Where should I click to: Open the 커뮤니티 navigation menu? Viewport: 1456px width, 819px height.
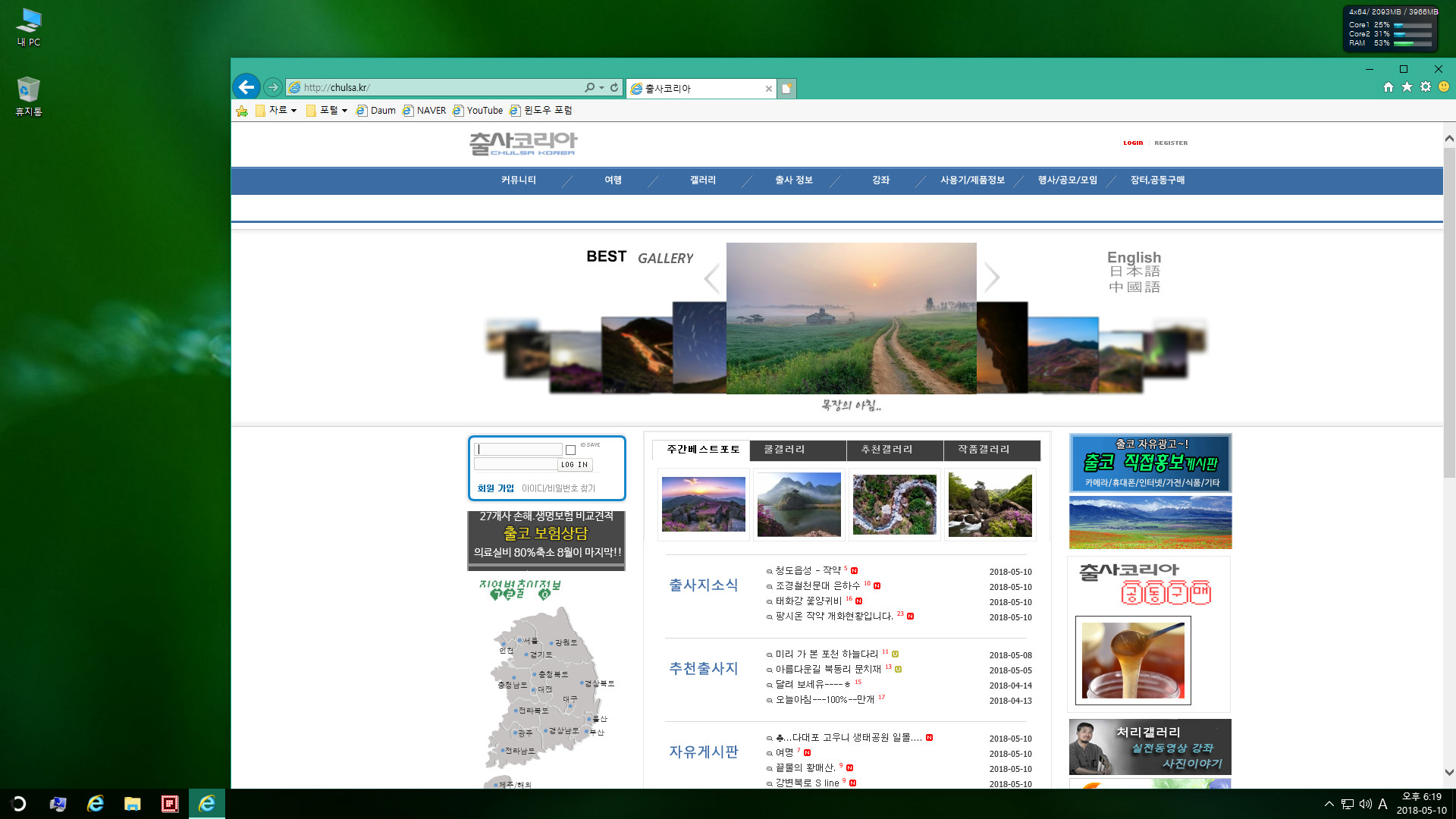click(x=518, y=180)
